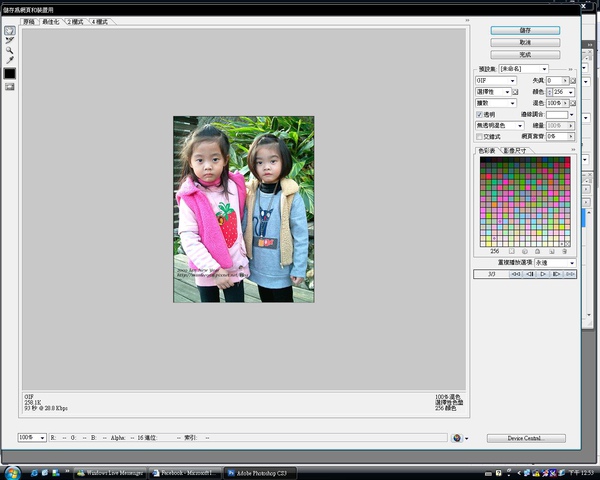Open color table panel options menu arrows
The image size is (600, 480).
[573, 150]
